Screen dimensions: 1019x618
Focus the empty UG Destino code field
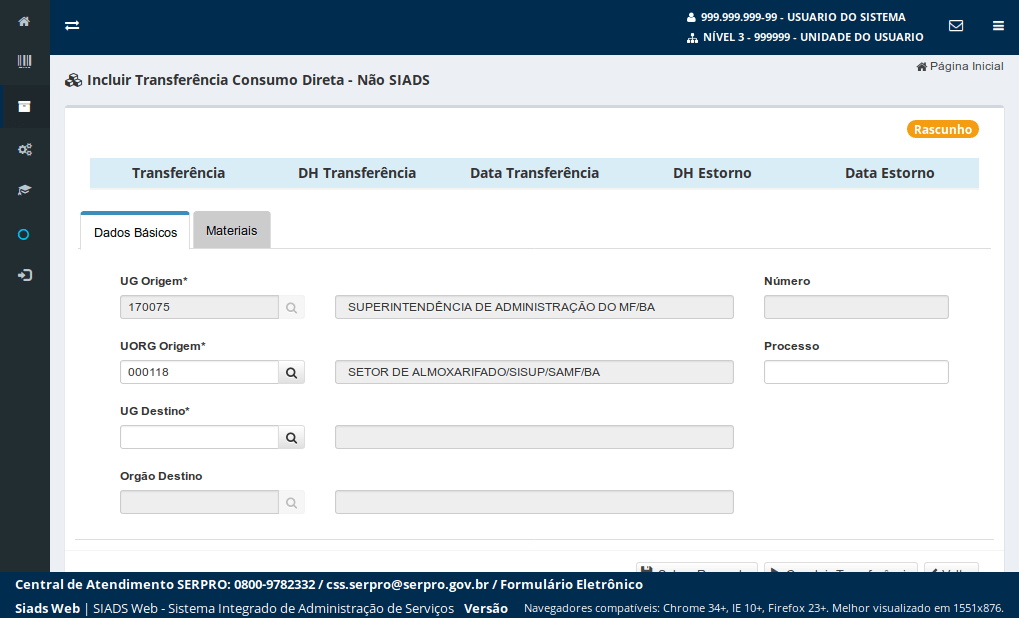point(200,437)
